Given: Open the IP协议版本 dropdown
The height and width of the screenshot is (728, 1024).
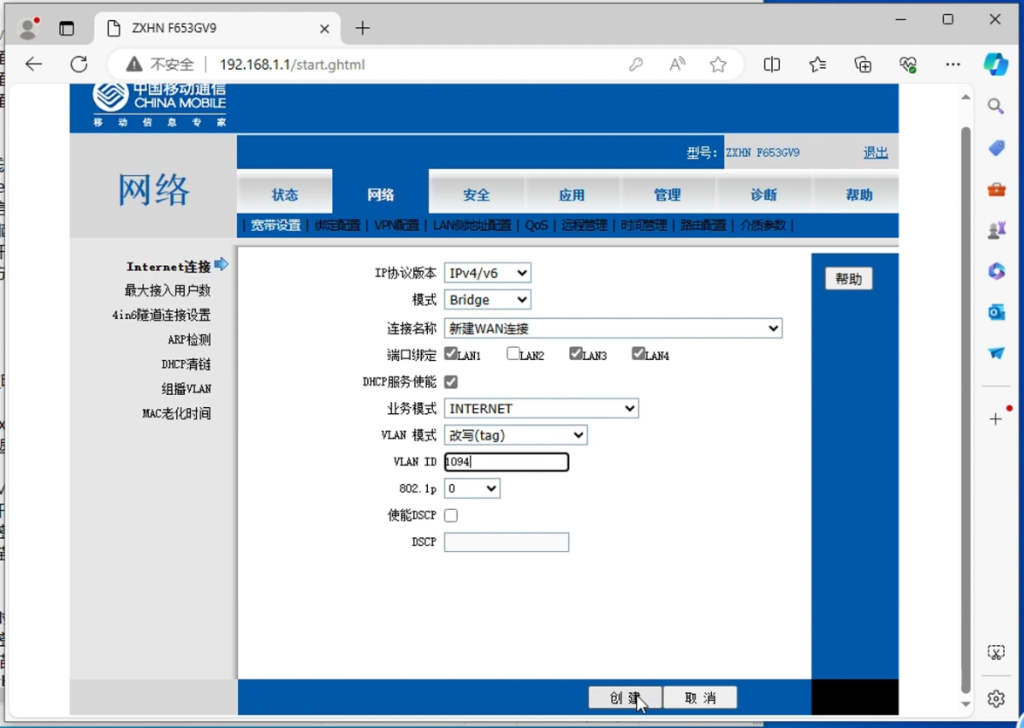Looking at the screenshot, I should pos(488,273).
